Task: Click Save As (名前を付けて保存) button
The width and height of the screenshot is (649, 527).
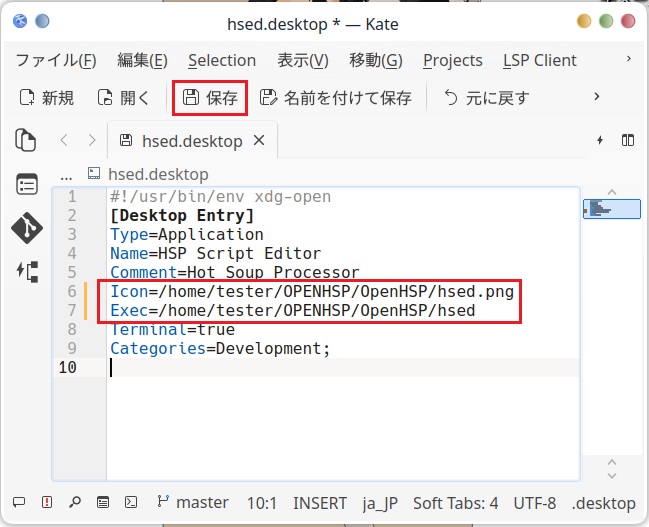Action: point(336,98)
